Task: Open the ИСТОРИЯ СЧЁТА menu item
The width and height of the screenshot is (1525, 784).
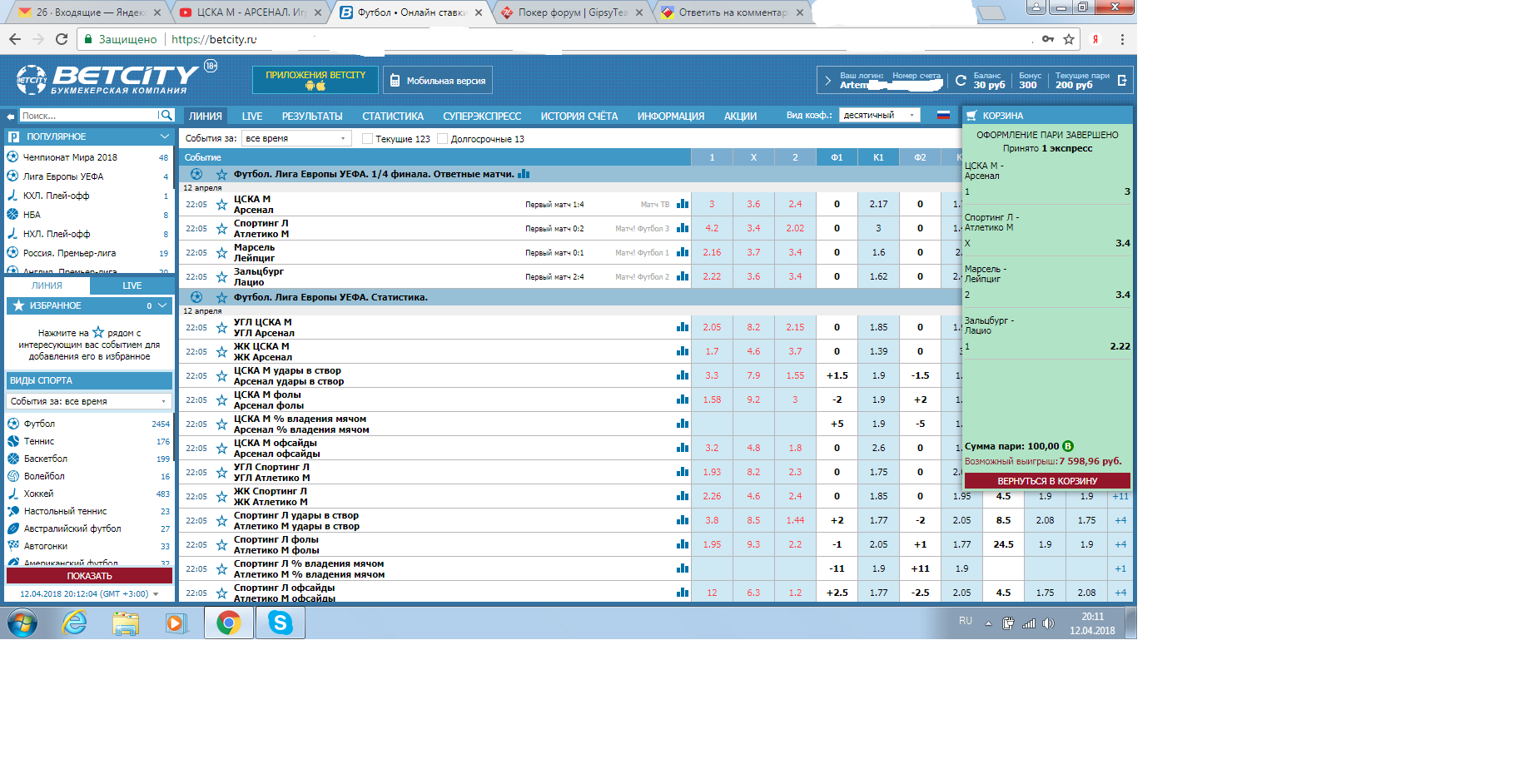Action: tap(579, 117)
